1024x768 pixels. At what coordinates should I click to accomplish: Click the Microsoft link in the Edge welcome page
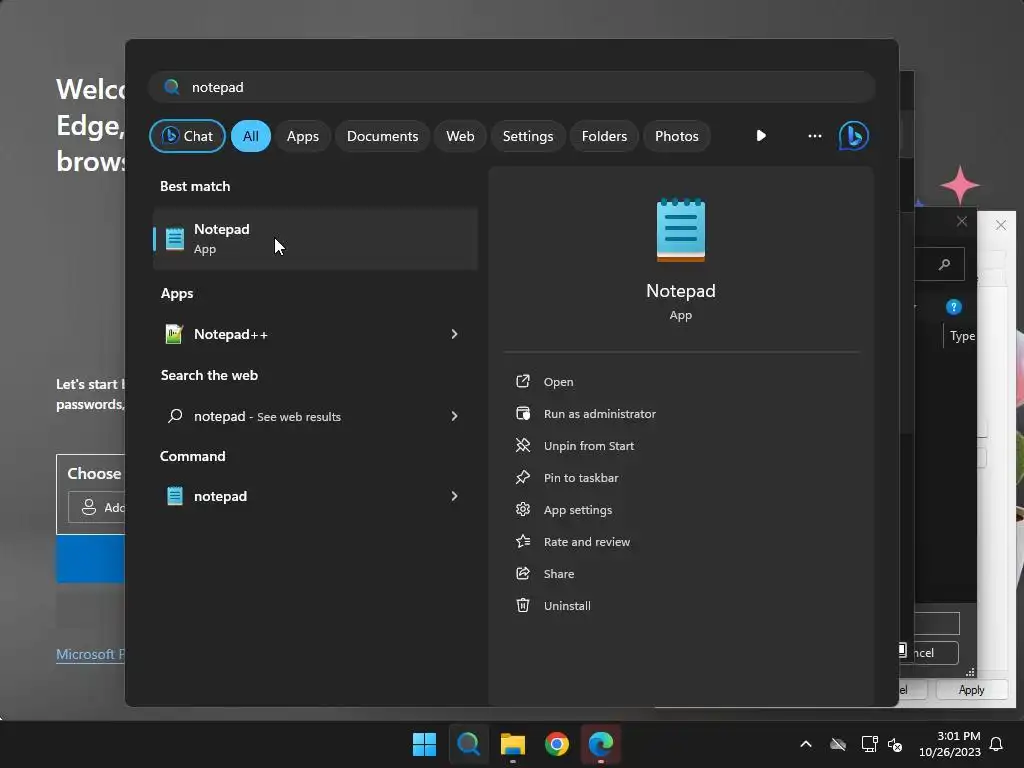click(90, 654)
